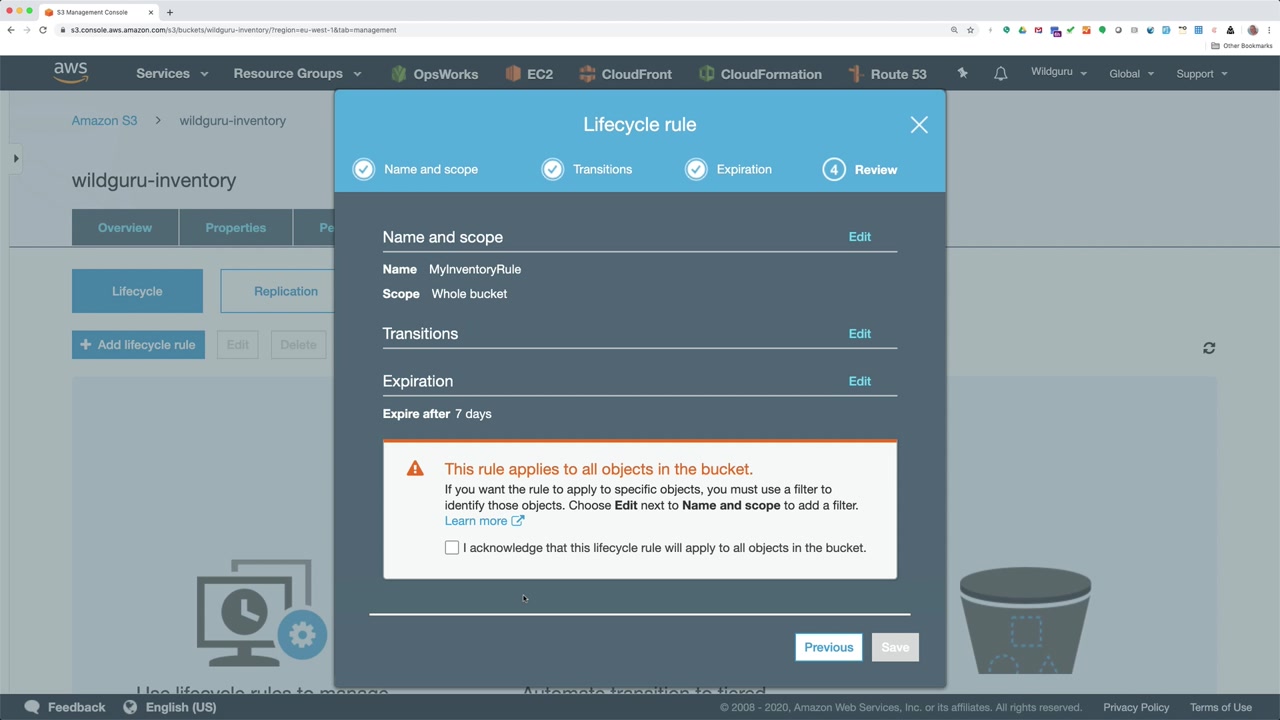The width and height of the screenshot is (1280, 720).
Task: Click the Gmail extension icon in toolbar
Action: tap(1038, 30)
